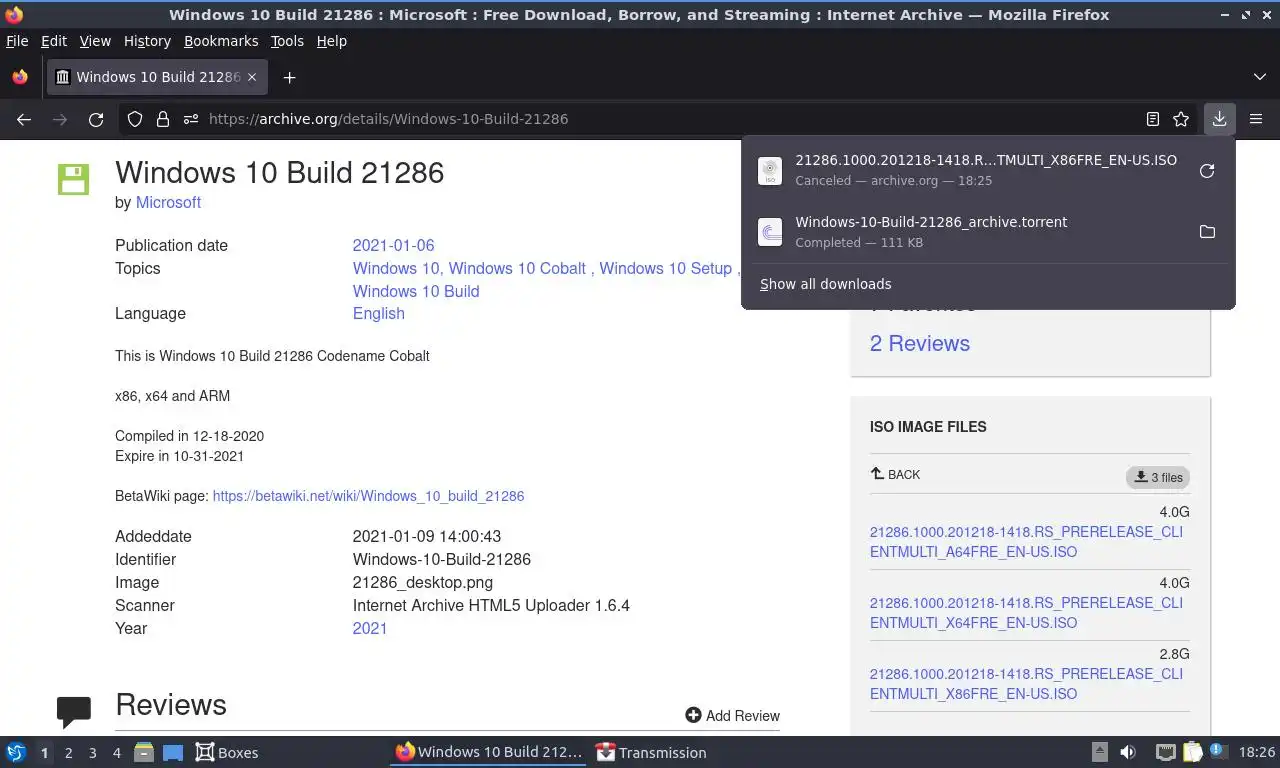
Task: Open the File menu
Action: (x=17, y=41)
